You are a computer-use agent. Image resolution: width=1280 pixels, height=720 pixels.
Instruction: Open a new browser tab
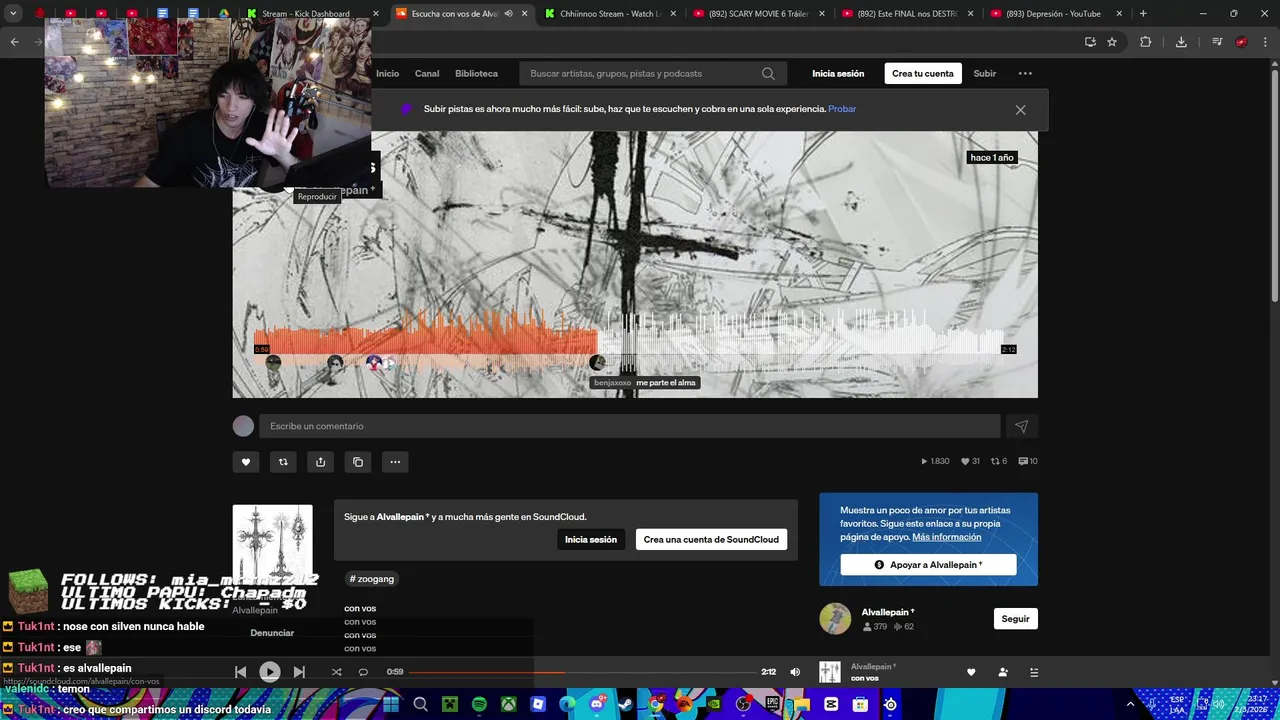click(x=1143, y=14)
